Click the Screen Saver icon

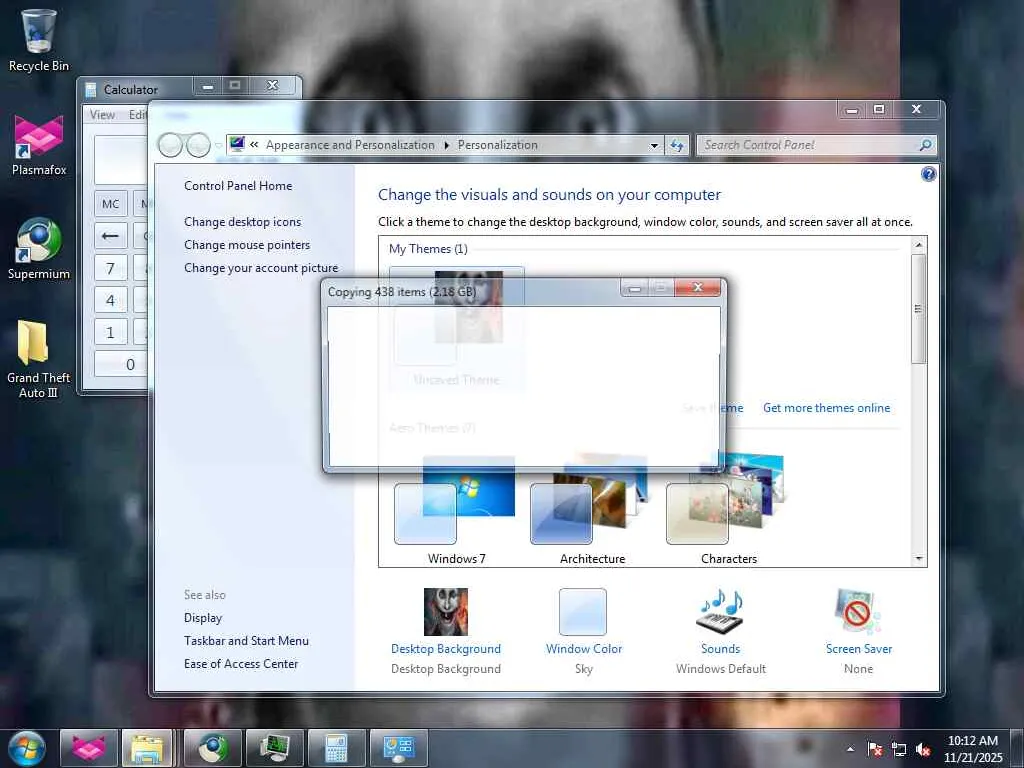click(858, 612)
